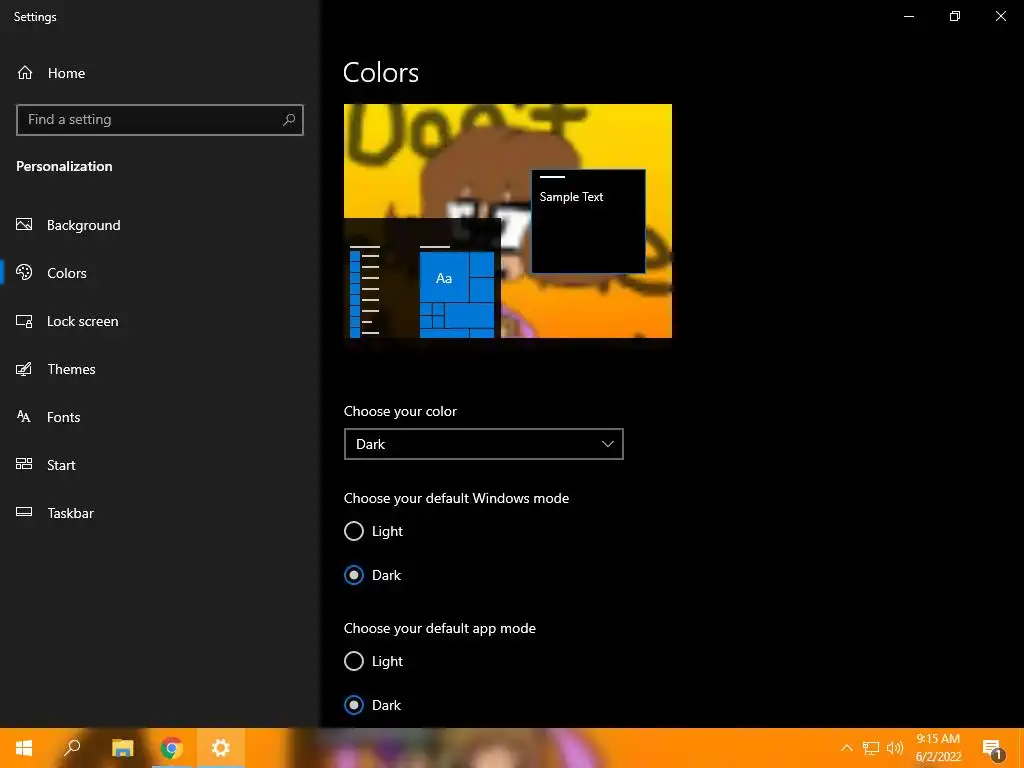
Task: Click the Settings gear on the taskbar
Action: coord(221,748)
